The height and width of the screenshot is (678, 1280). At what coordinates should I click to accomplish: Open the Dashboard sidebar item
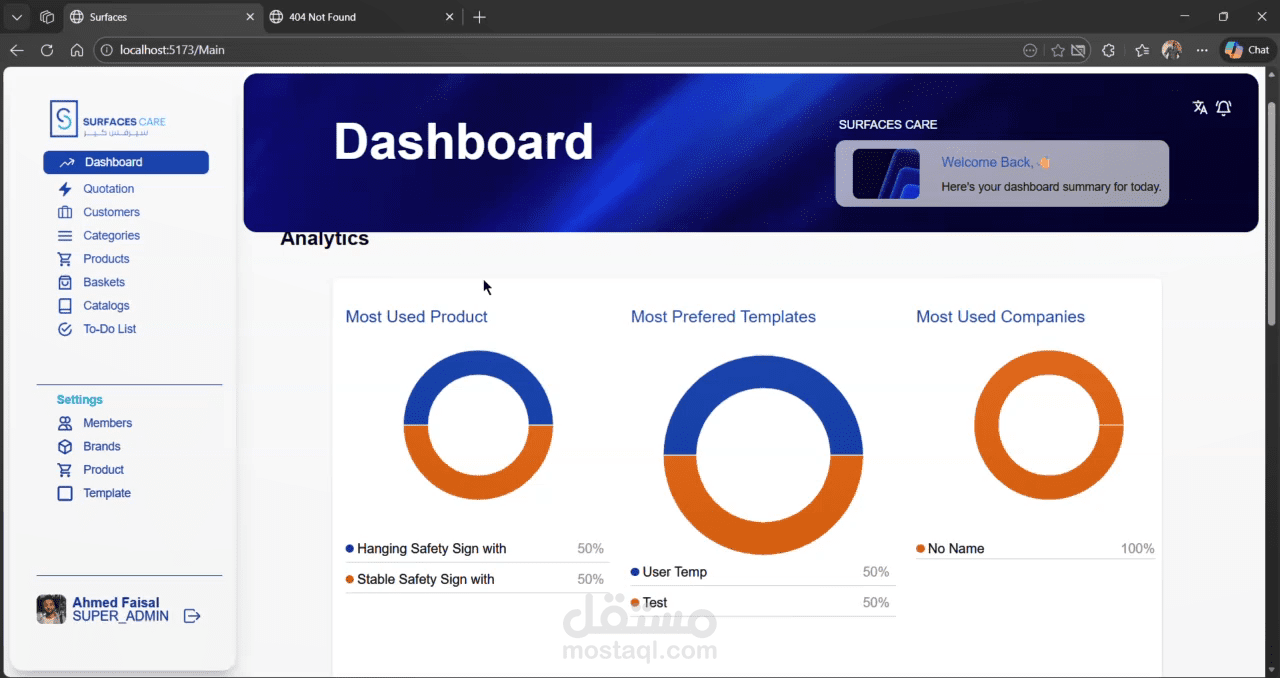[x=126, y=162]
